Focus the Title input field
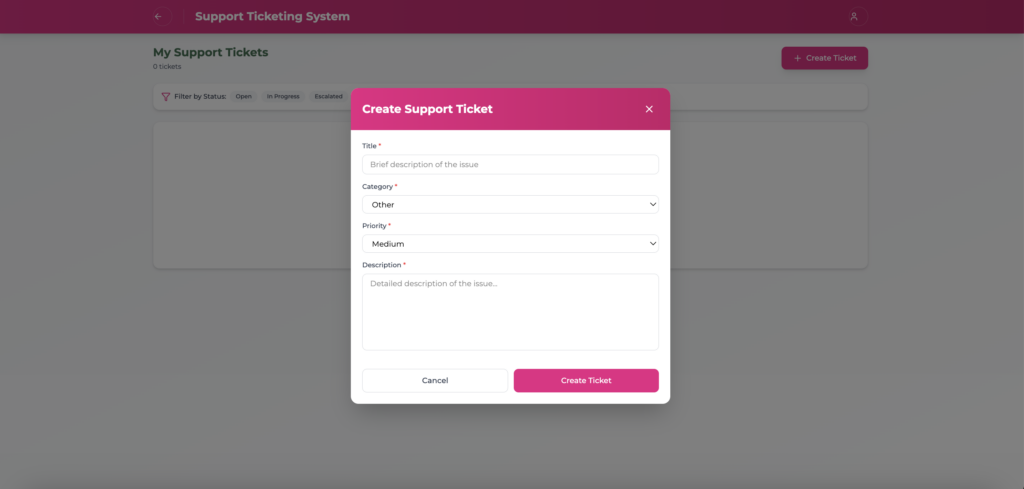The width and height of the screenshot is (1024, 489). click(510, 164)
